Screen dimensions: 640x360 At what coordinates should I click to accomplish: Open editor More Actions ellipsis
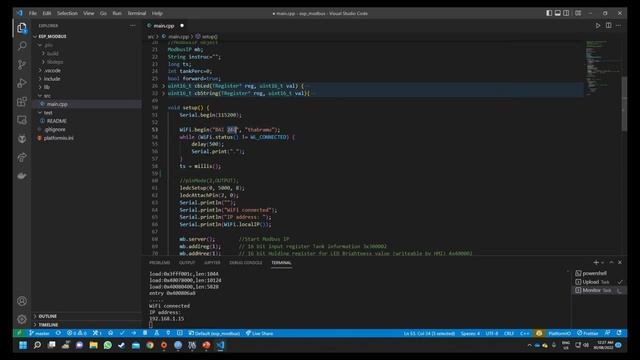(x=619, y=25)
